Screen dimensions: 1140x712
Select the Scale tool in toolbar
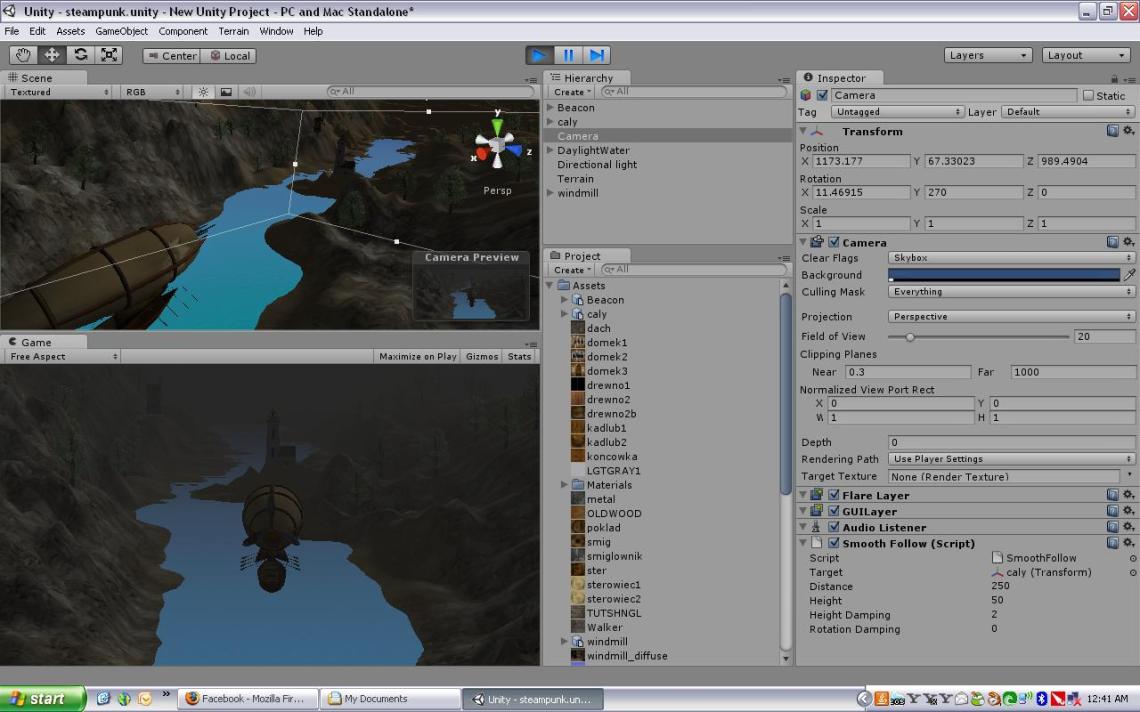[x=109, y=56]
